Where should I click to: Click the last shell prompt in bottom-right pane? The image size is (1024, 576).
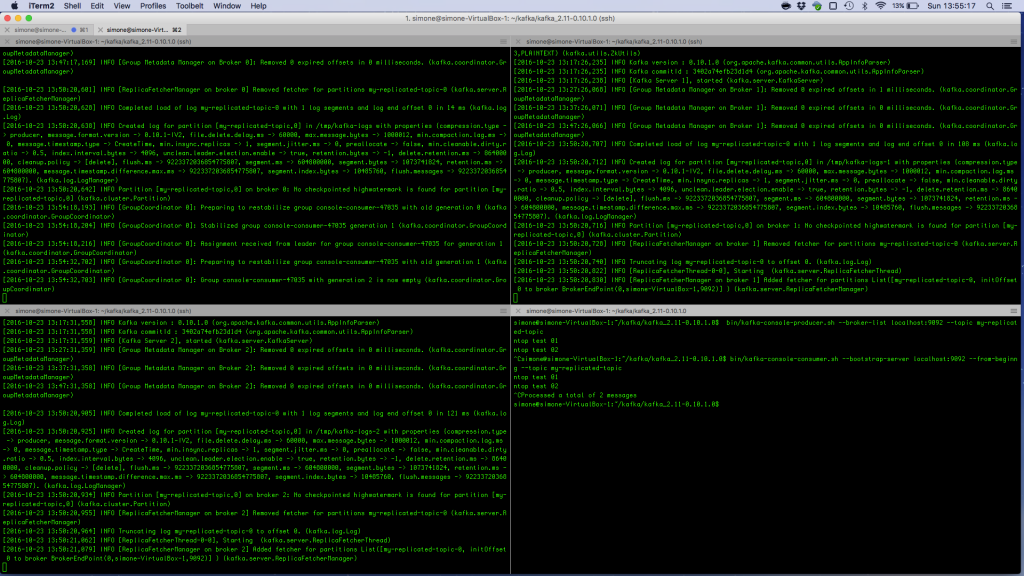pyautogui.click(x=616, y=405)
